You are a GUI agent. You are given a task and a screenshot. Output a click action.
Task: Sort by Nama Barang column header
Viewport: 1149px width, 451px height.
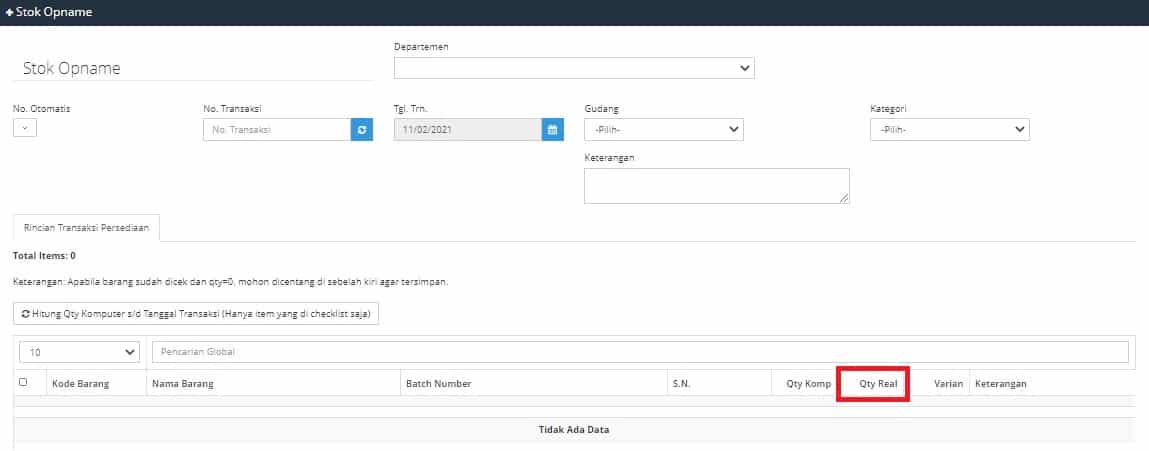(183, 384)
